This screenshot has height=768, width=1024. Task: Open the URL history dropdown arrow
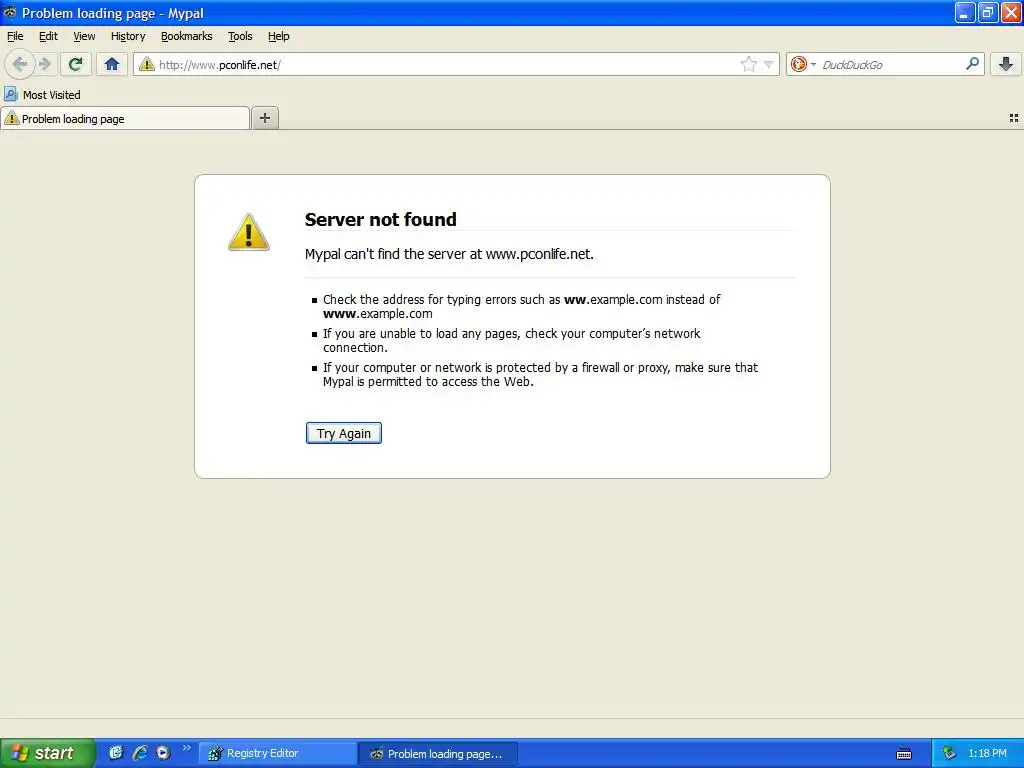pos(769,64)
